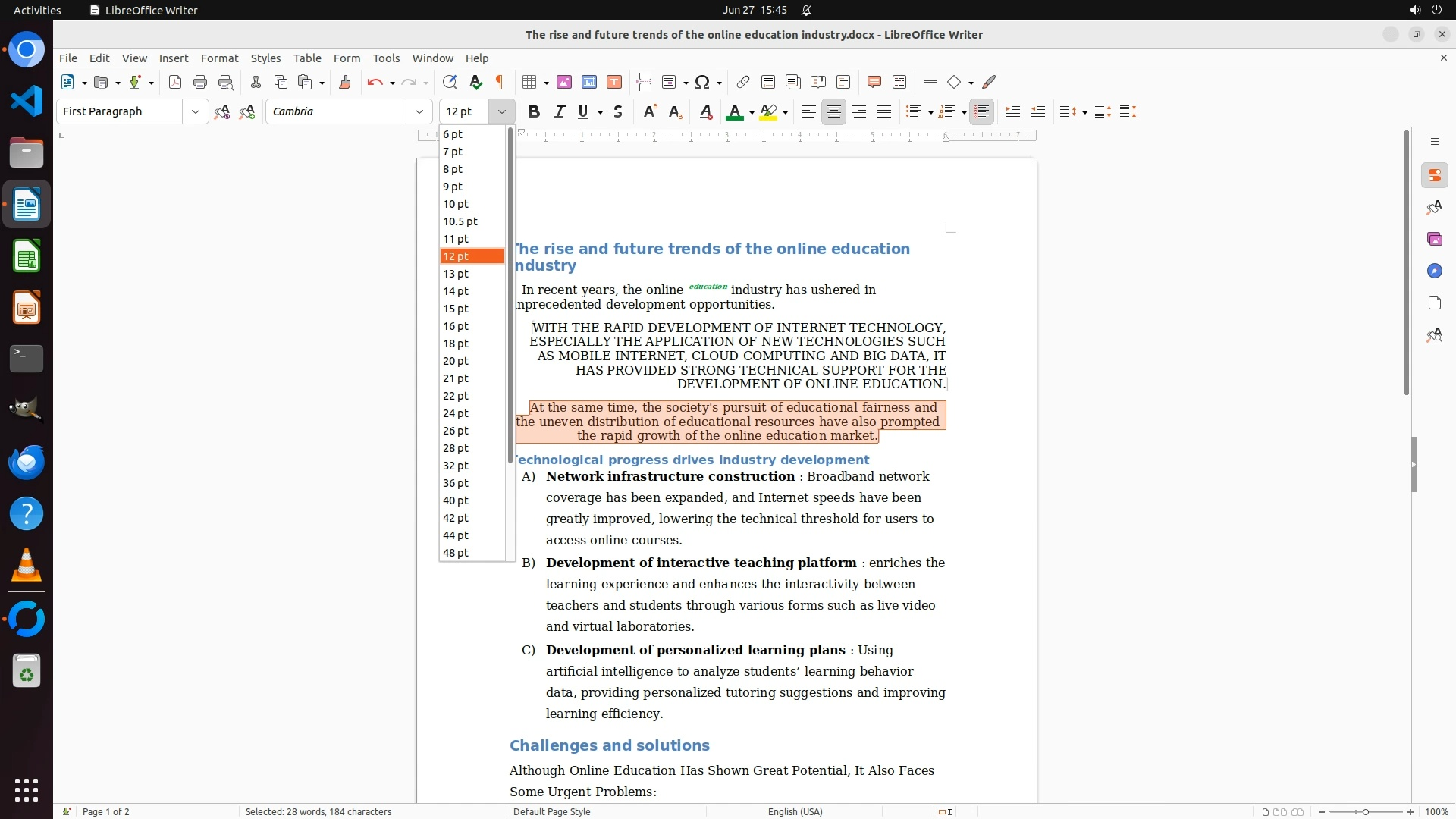Click the zoom slider handle in status bar
This screenshot has width=1456, height=819.
click(1365, 811)
